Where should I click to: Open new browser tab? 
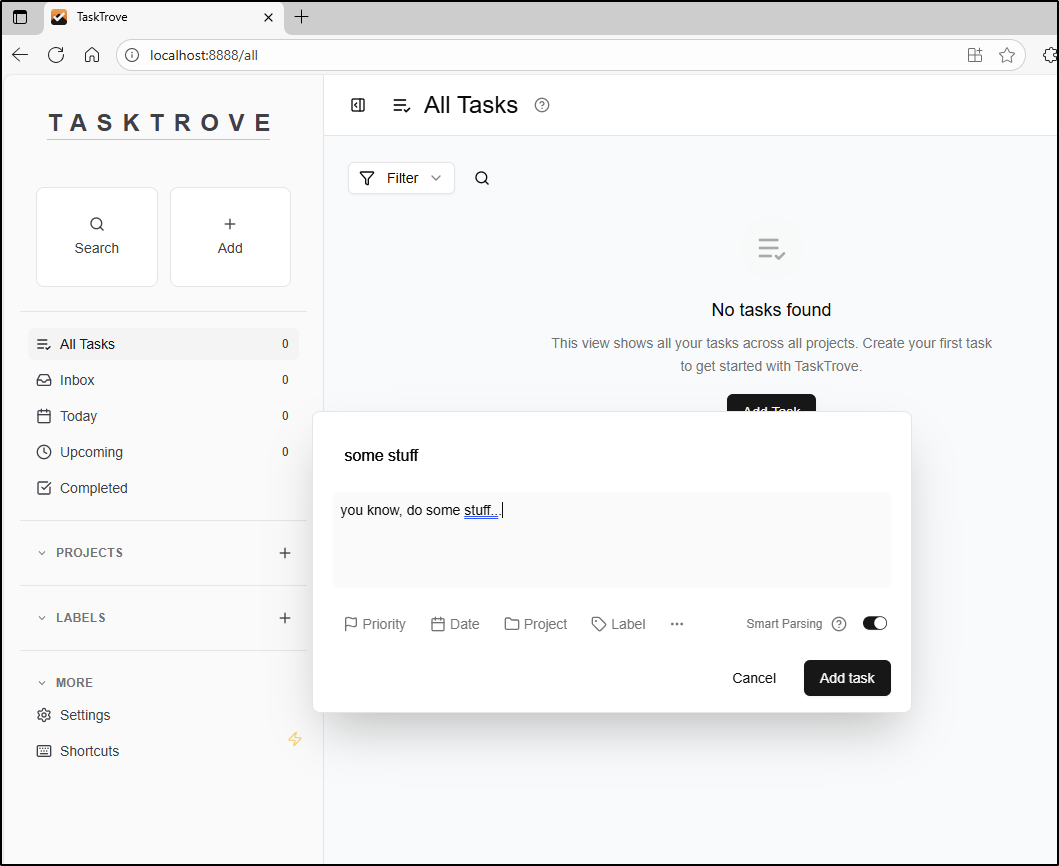301,17
